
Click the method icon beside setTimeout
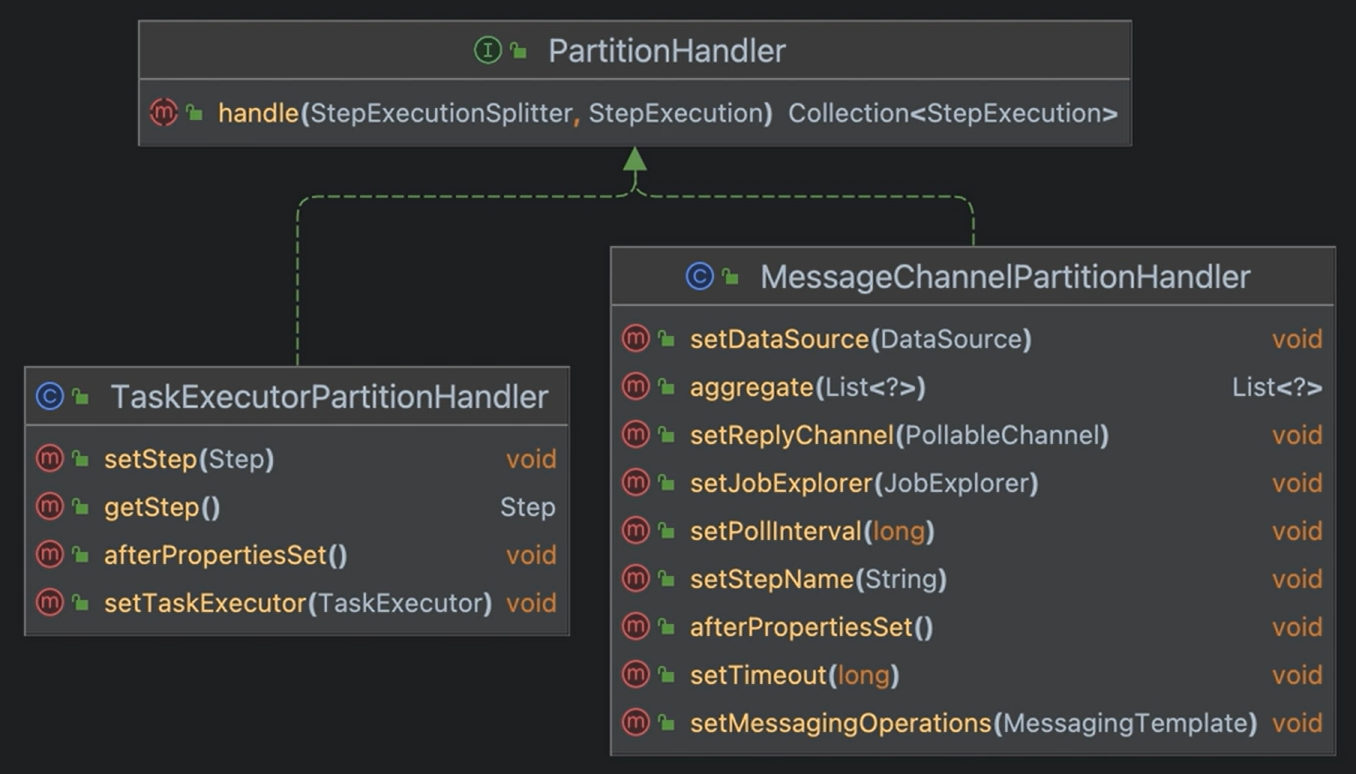pos(635,675)
